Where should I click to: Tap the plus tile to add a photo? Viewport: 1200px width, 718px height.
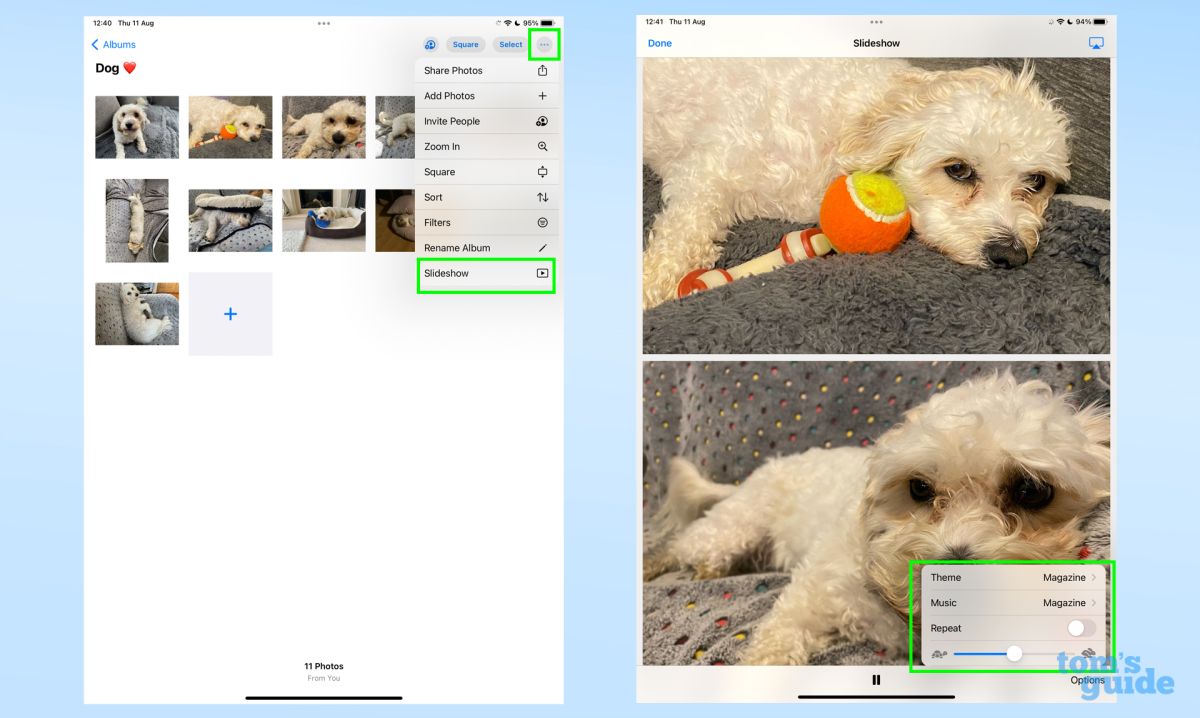230,313
